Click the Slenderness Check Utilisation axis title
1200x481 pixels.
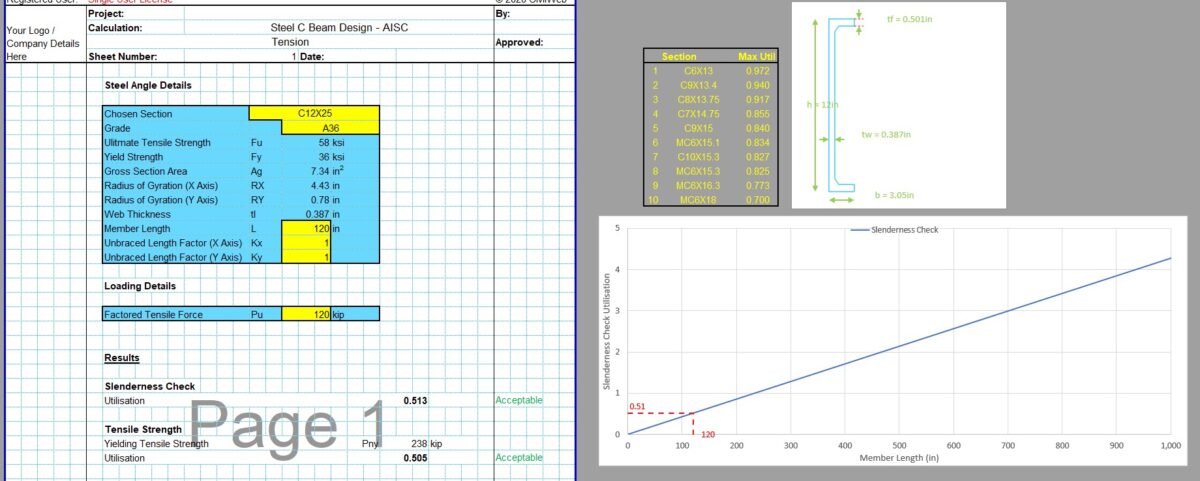tap(605, 331)
